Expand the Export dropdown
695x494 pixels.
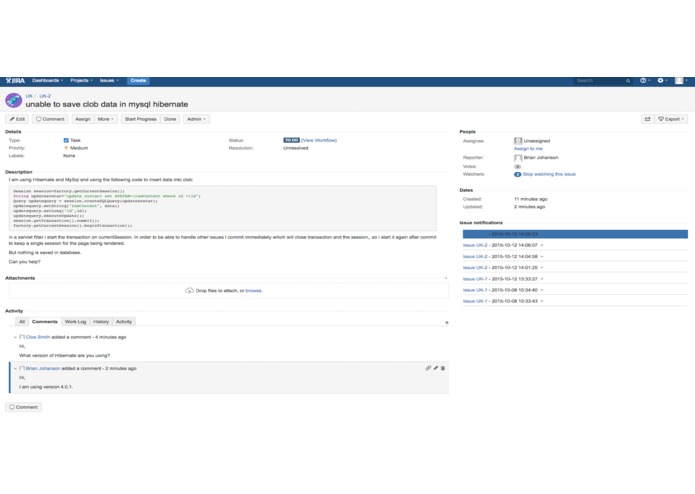click(x=672, y=119)
